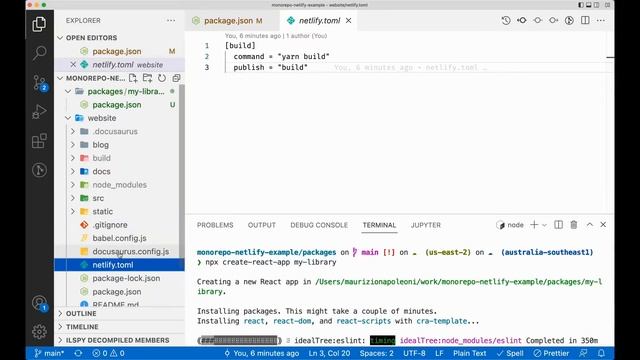Viewport: 640px width, 360px height.
Task: Expand the static folder
Action: 73,211
